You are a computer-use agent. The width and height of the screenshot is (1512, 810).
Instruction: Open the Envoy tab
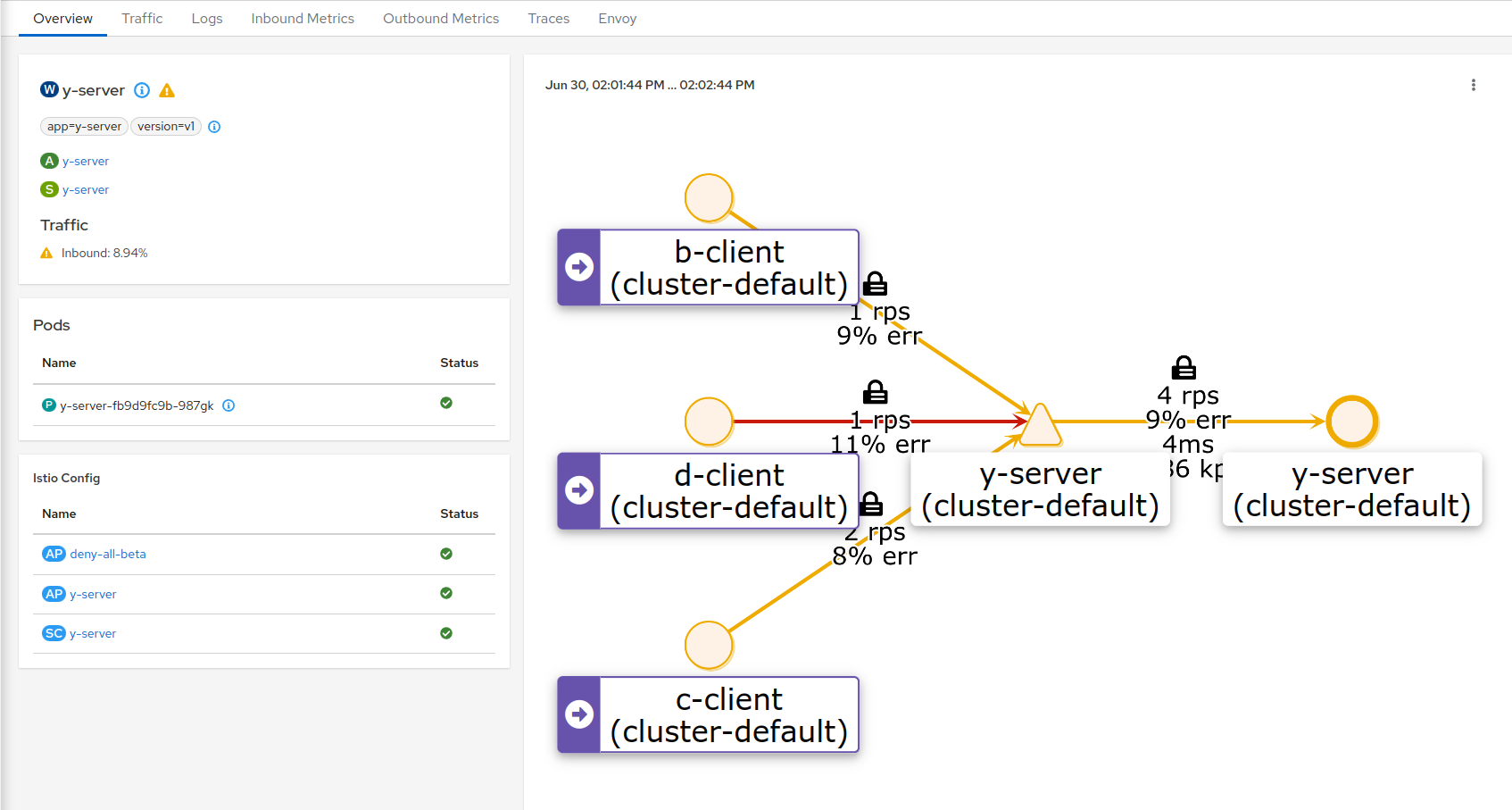coord(618,18)
